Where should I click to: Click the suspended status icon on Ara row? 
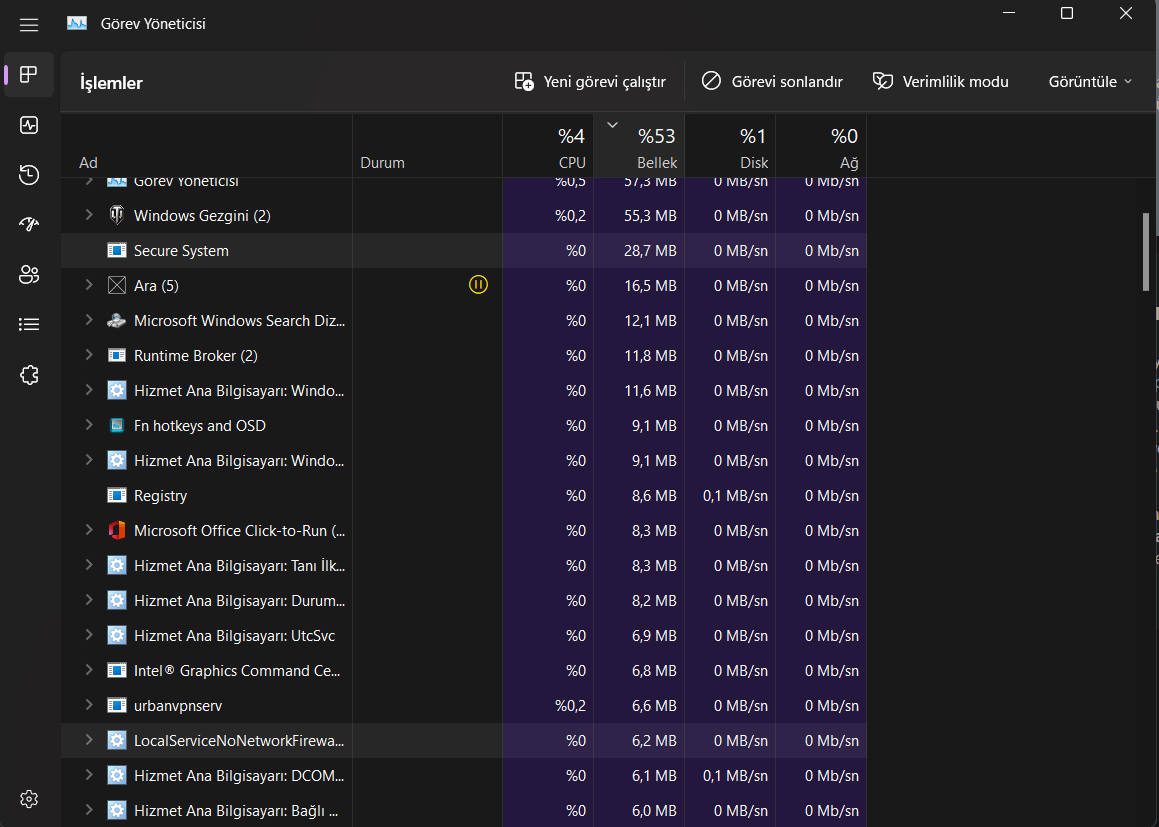[478, 285]
